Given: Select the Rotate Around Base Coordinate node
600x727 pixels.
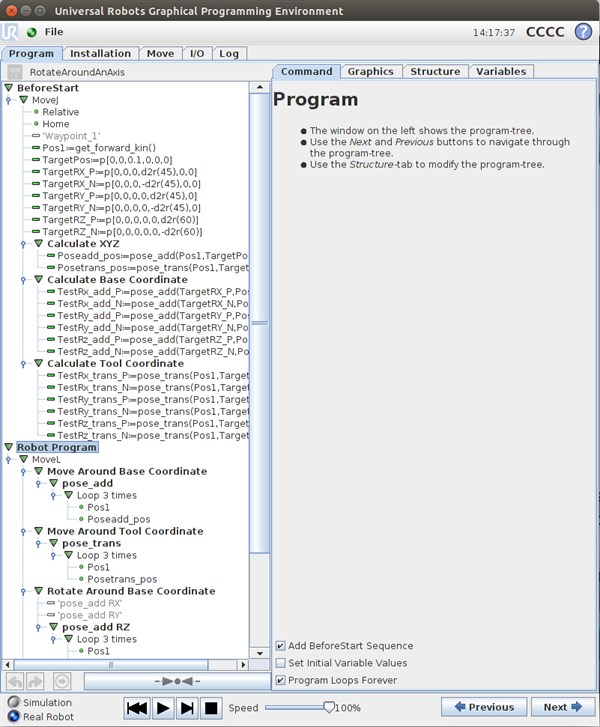Looking at the screenshot, I should point(131,591).
